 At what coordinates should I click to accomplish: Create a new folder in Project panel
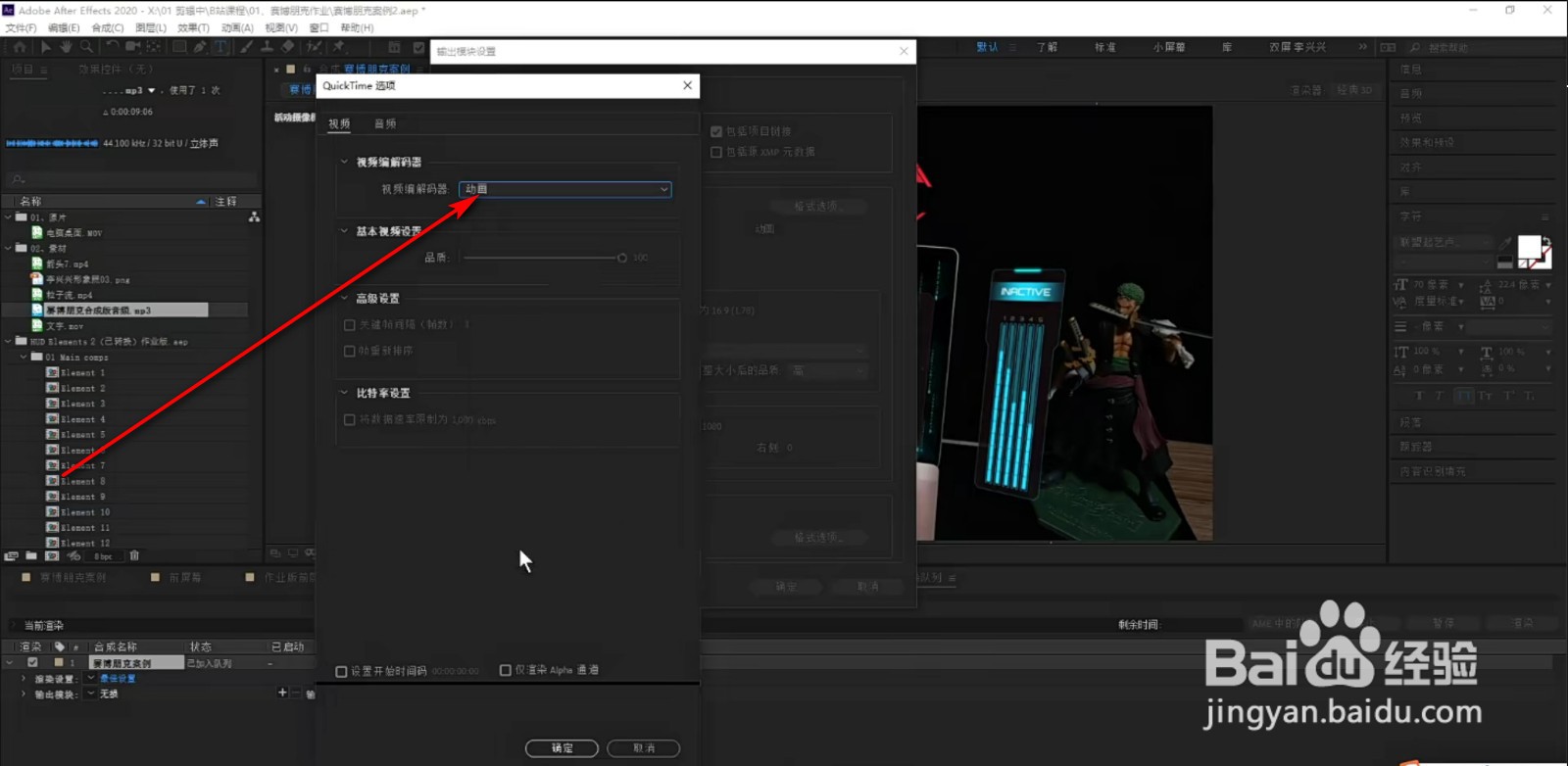coord(31,556)
